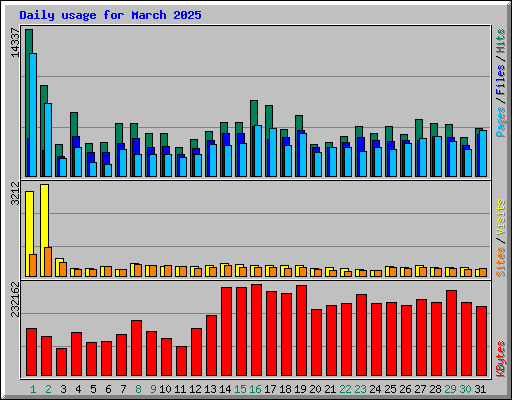
Task: Click the red KBytes bar for day 31
Action: 481,341
